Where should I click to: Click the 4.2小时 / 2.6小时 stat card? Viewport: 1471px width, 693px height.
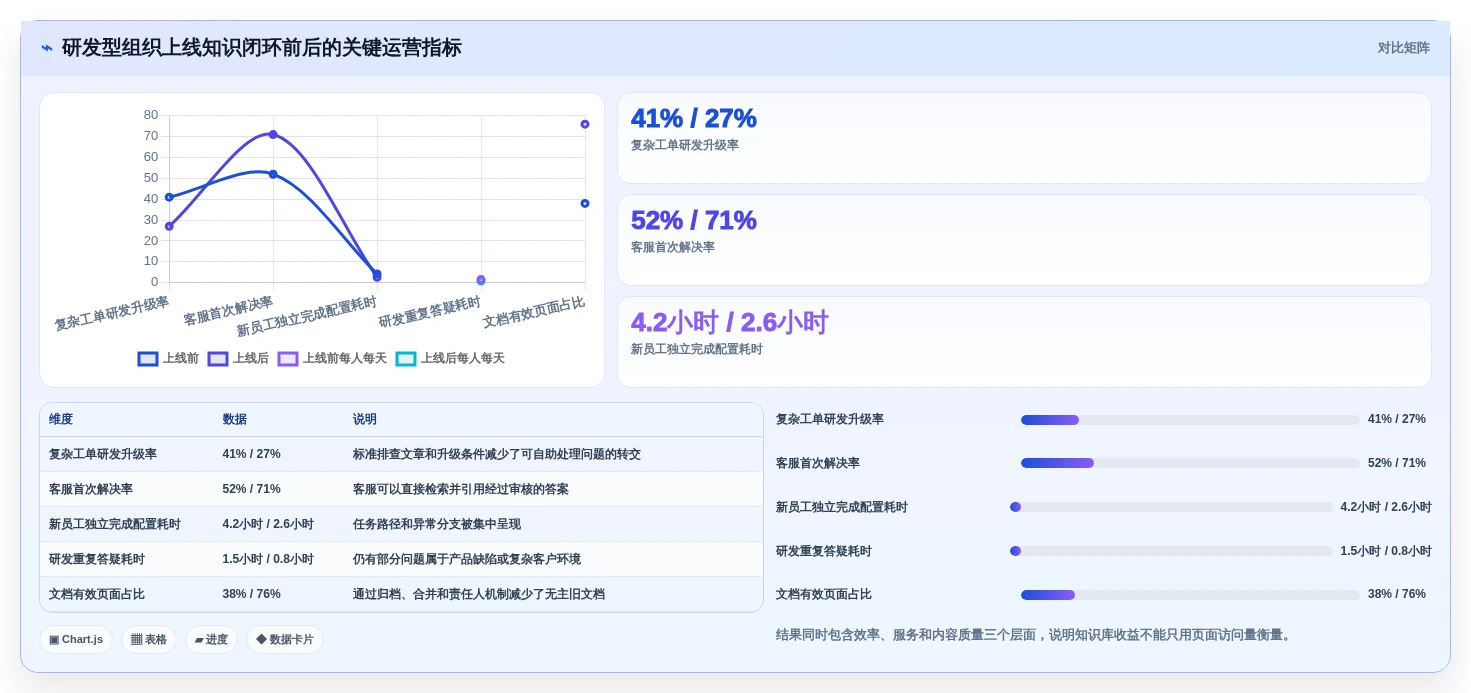[1024, 342]
